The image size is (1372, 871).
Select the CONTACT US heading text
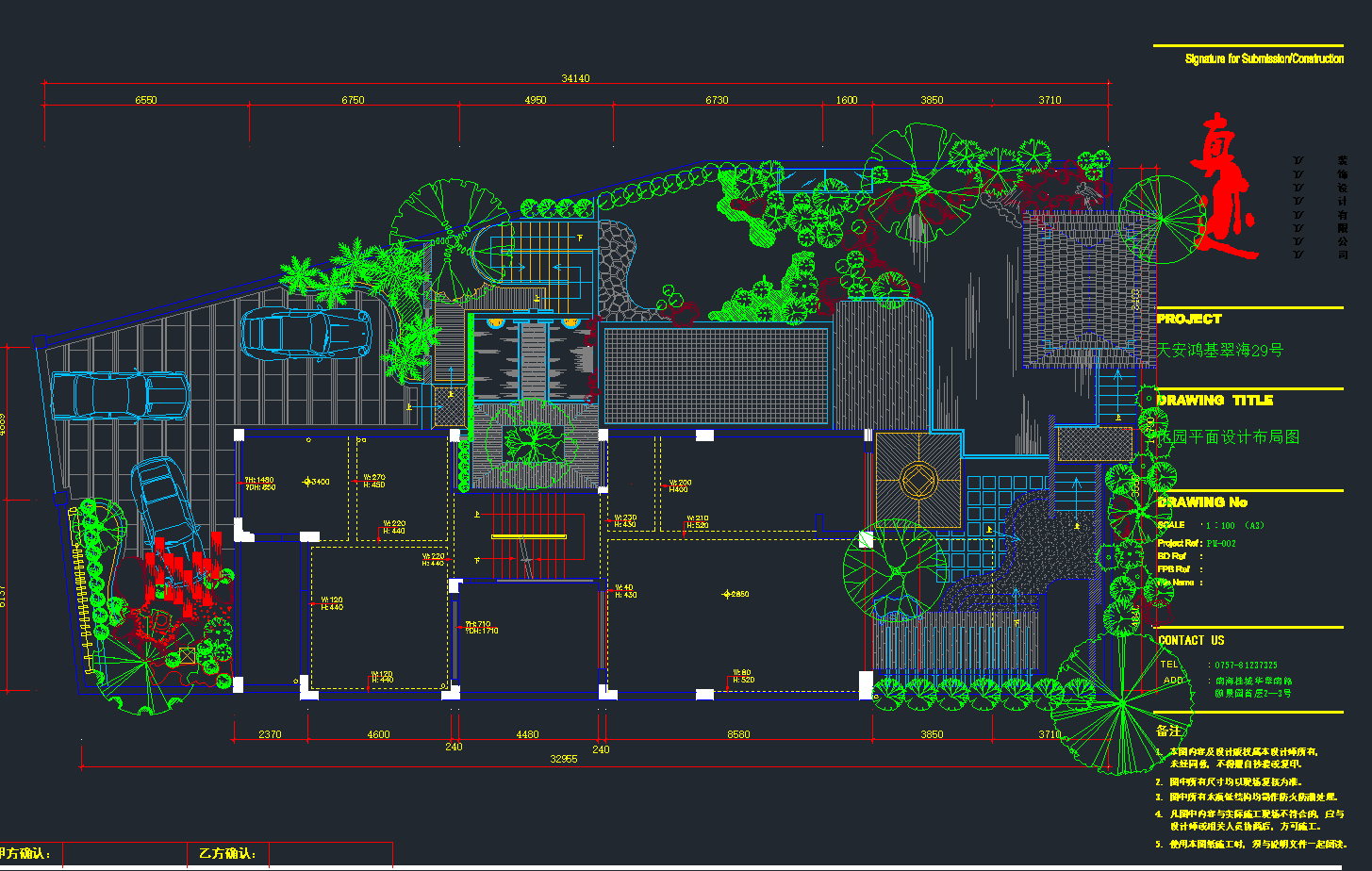pyautogui.click(x=1191, y=640)
